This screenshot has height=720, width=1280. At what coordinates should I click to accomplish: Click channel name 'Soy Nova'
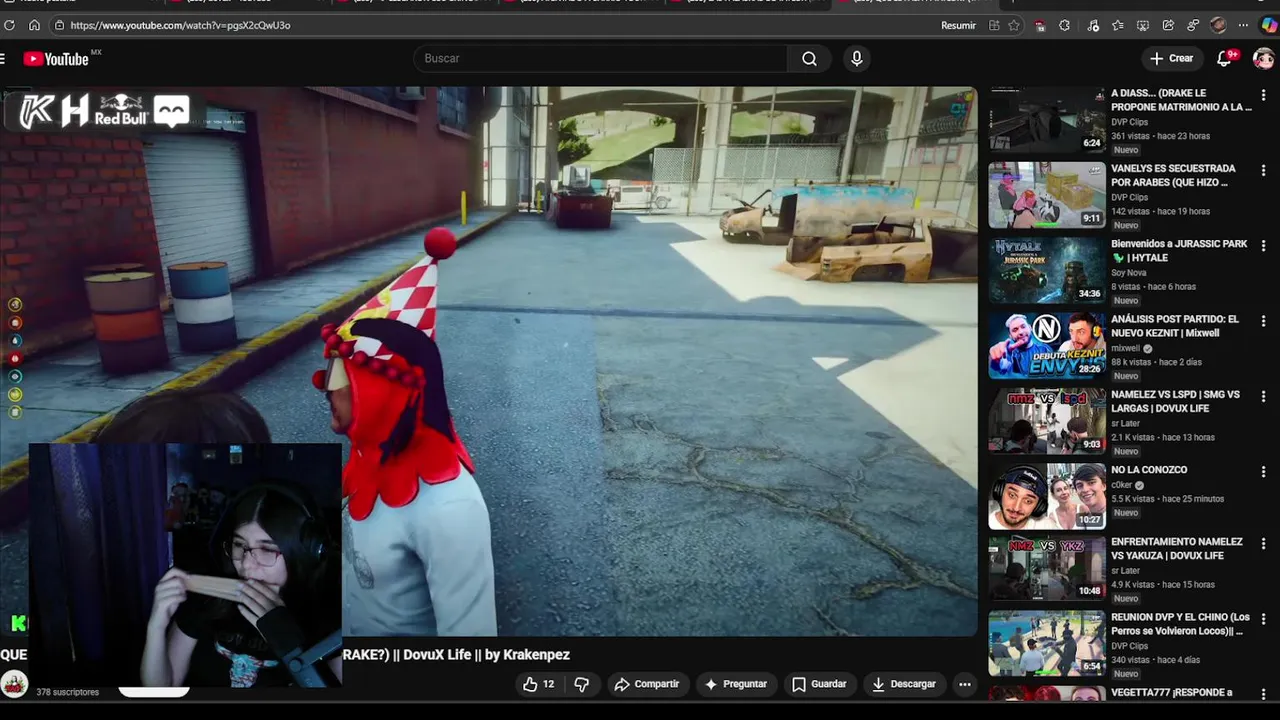pyautogui.click(x=1128, y=273)
